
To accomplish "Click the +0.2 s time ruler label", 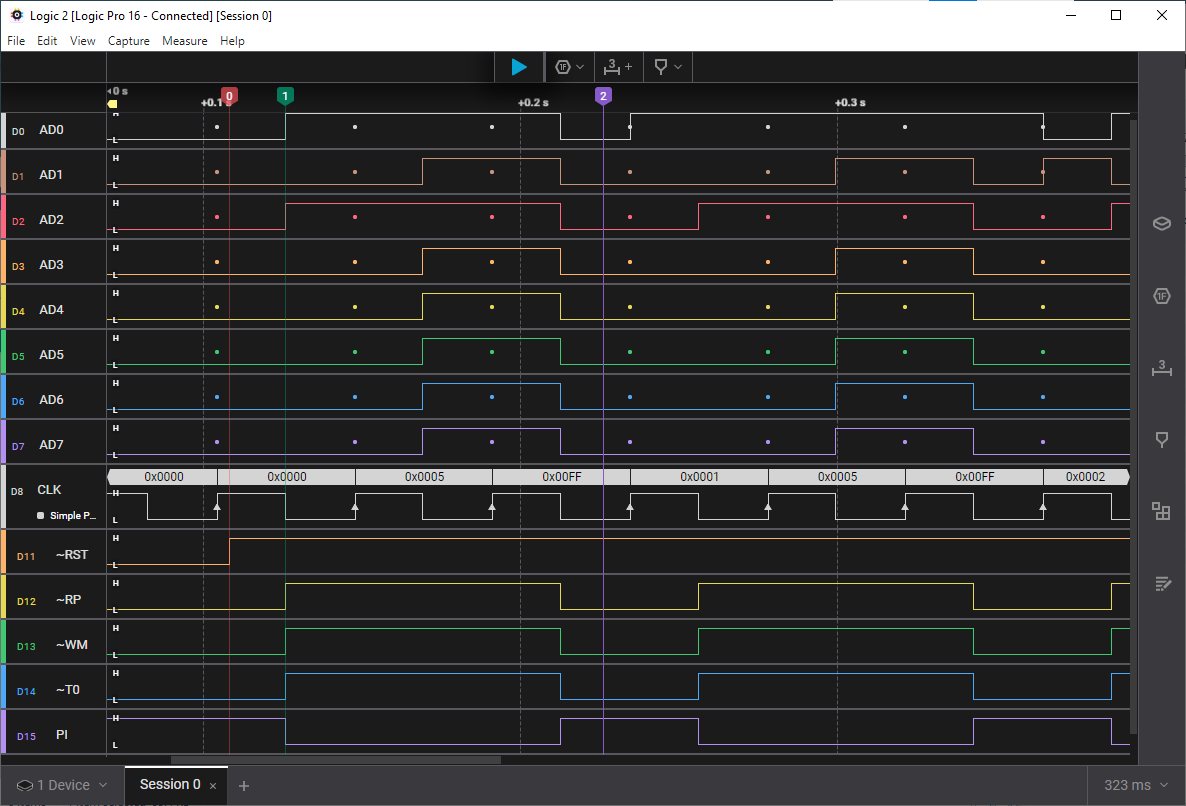I will pyautogui.click(x=532, y=103).
